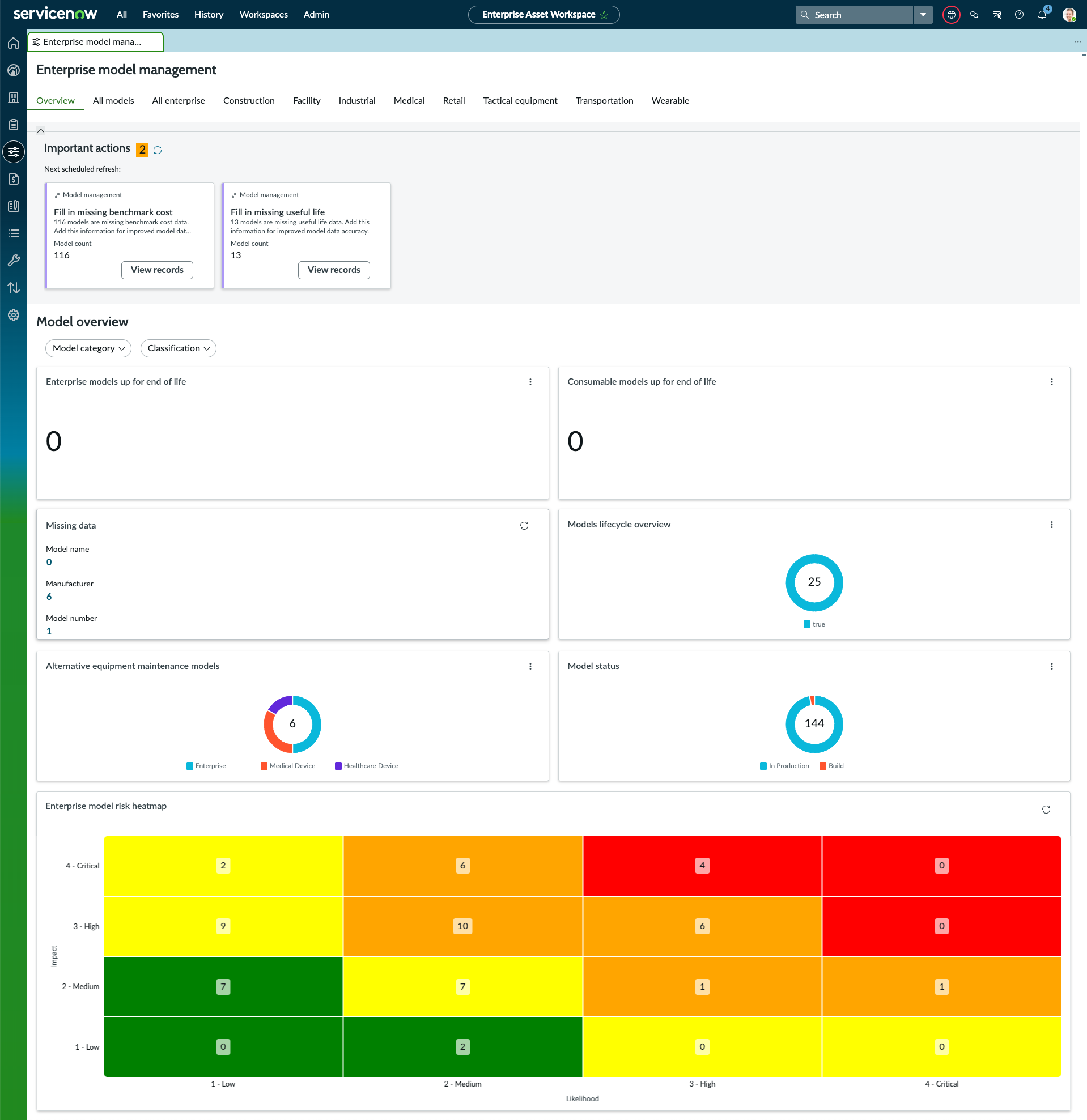1087x1120 pixels.
Task: Open Manufacturer missing data count 6
Action: (x=49, y=597)
